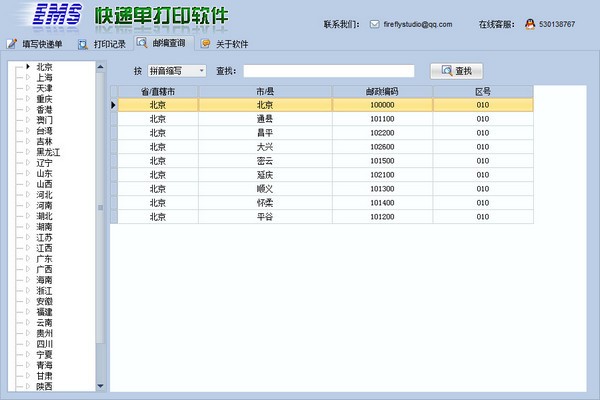Viewport: 600px width, 400px height.
Task: Click the 查找 search text field
Action: click(x=328, y=71)
